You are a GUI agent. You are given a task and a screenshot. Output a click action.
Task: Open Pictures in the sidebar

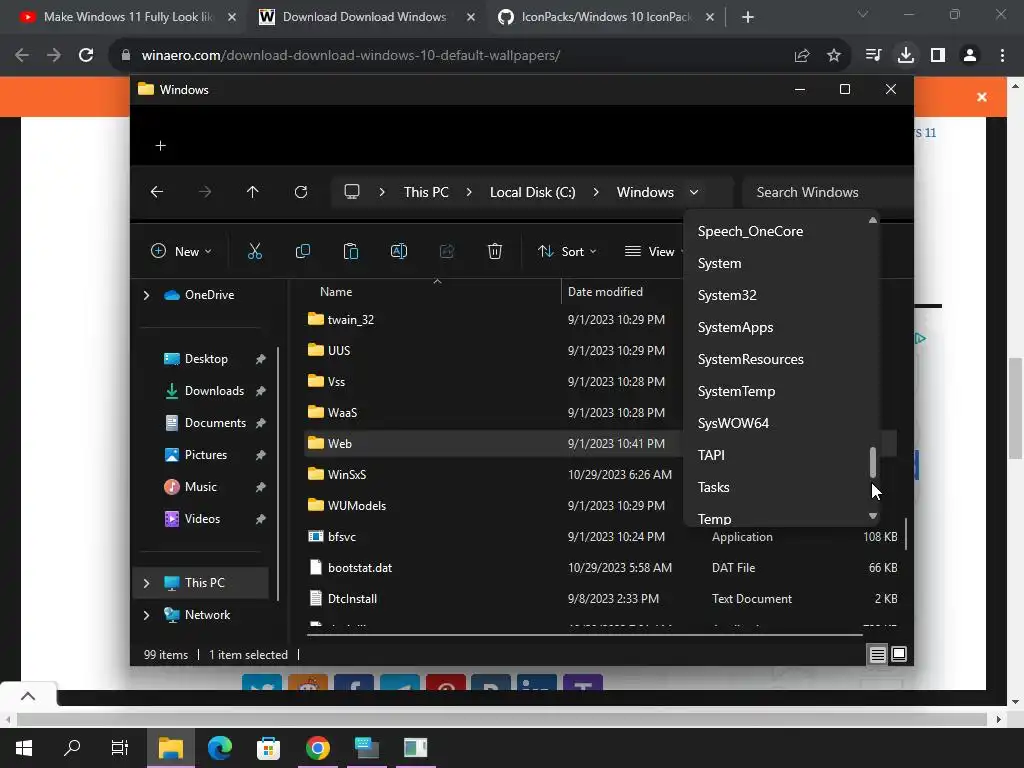206,455
